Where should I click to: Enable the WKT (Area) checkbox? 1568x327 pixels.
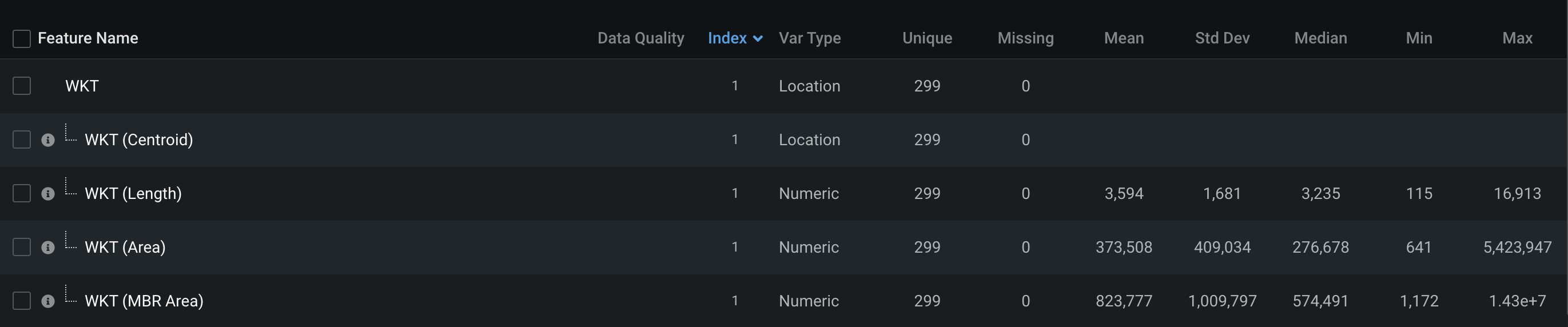coord(22,246)
